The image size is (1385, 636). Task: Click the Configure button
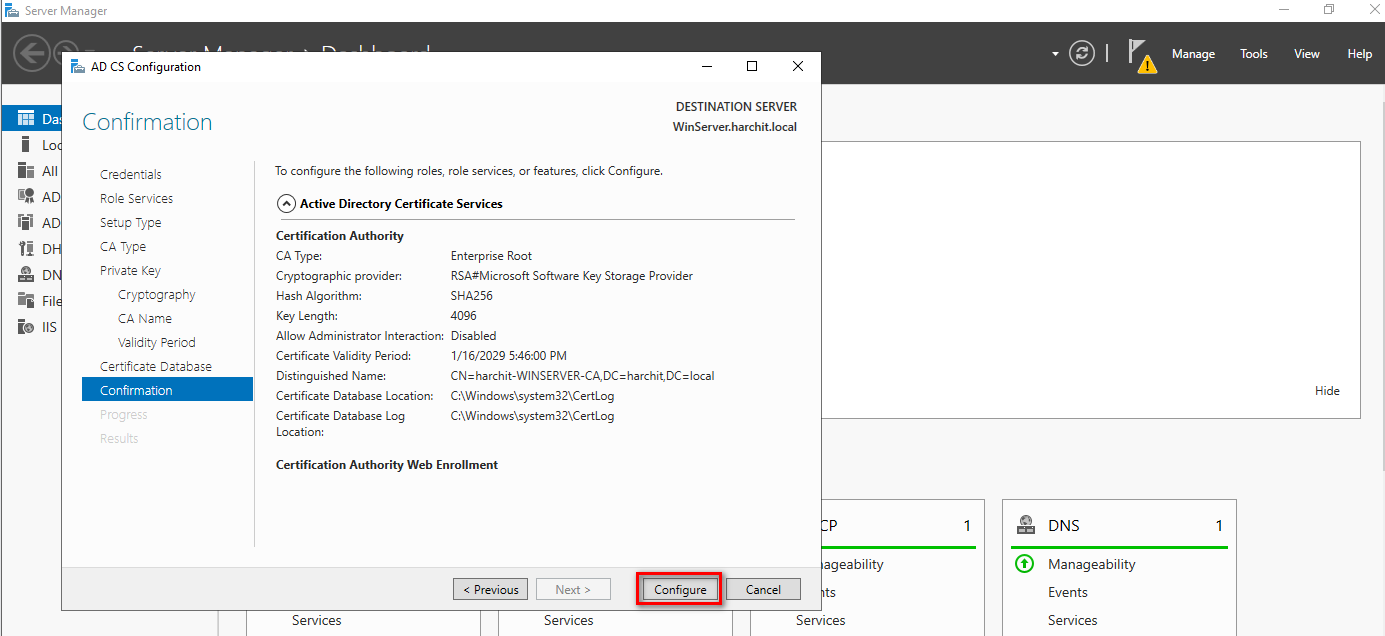[680, 589]
